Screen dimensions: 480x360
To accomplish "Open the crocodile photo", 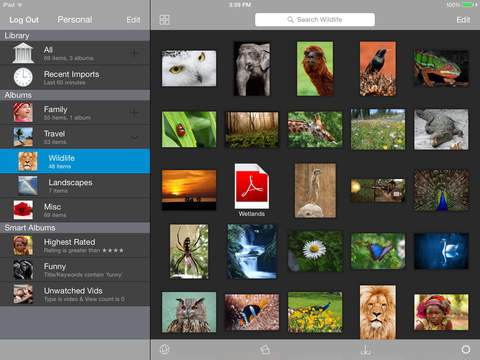I will 441,129.
